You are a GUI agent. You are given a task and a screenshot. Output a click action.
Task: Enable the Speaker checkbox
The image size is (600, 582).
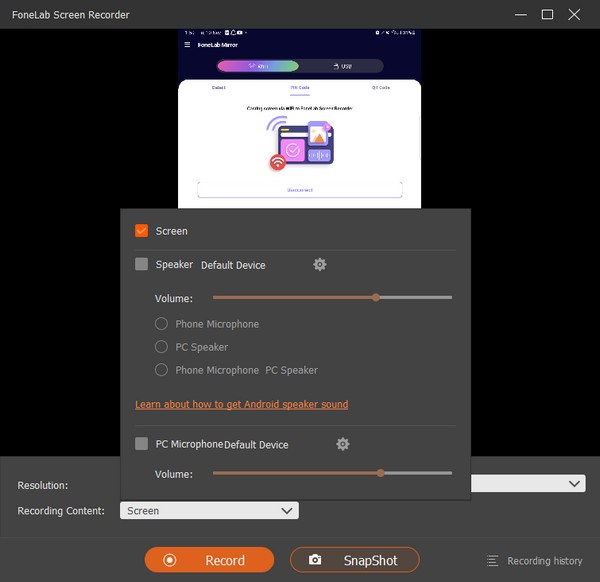pyautogui.click(x=142, y=264)
